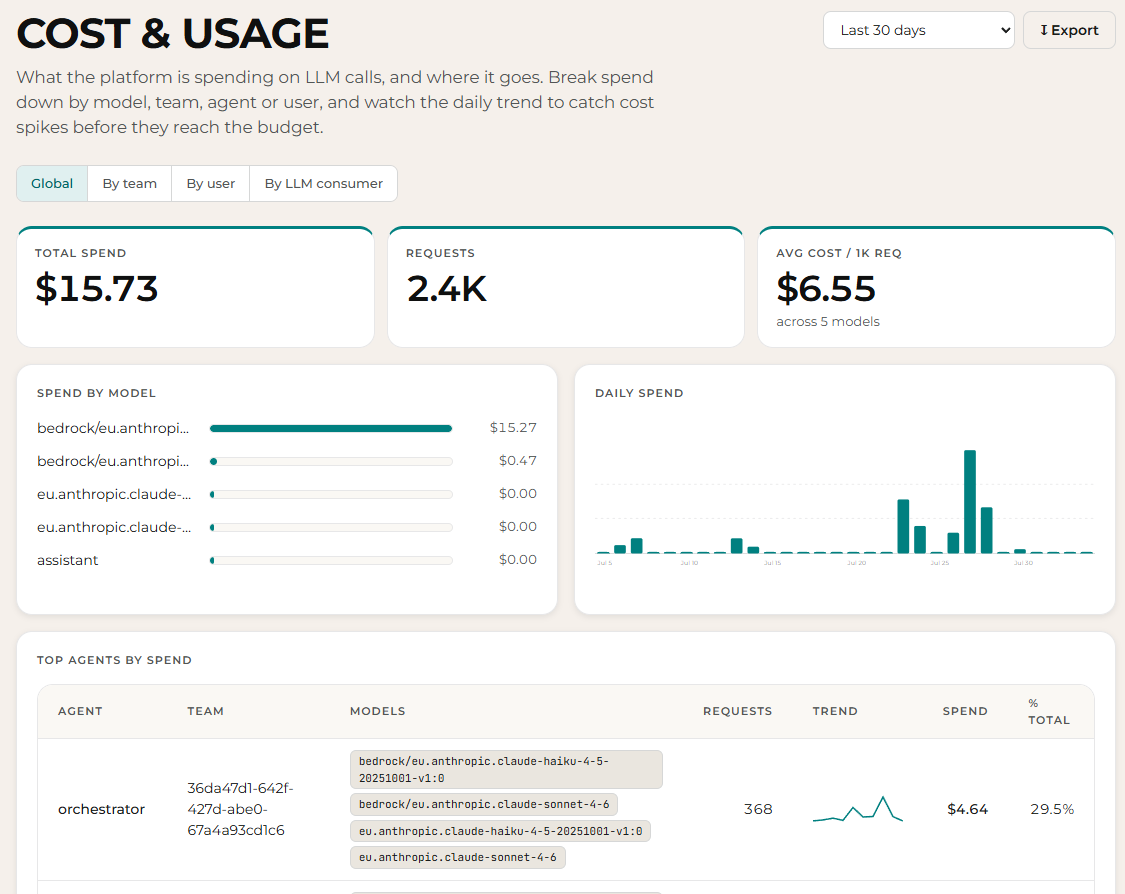Click the $15.27 model spend amount
This screenshot has width=1125, height=894.
pyautogui.click(x=513, y=428)
